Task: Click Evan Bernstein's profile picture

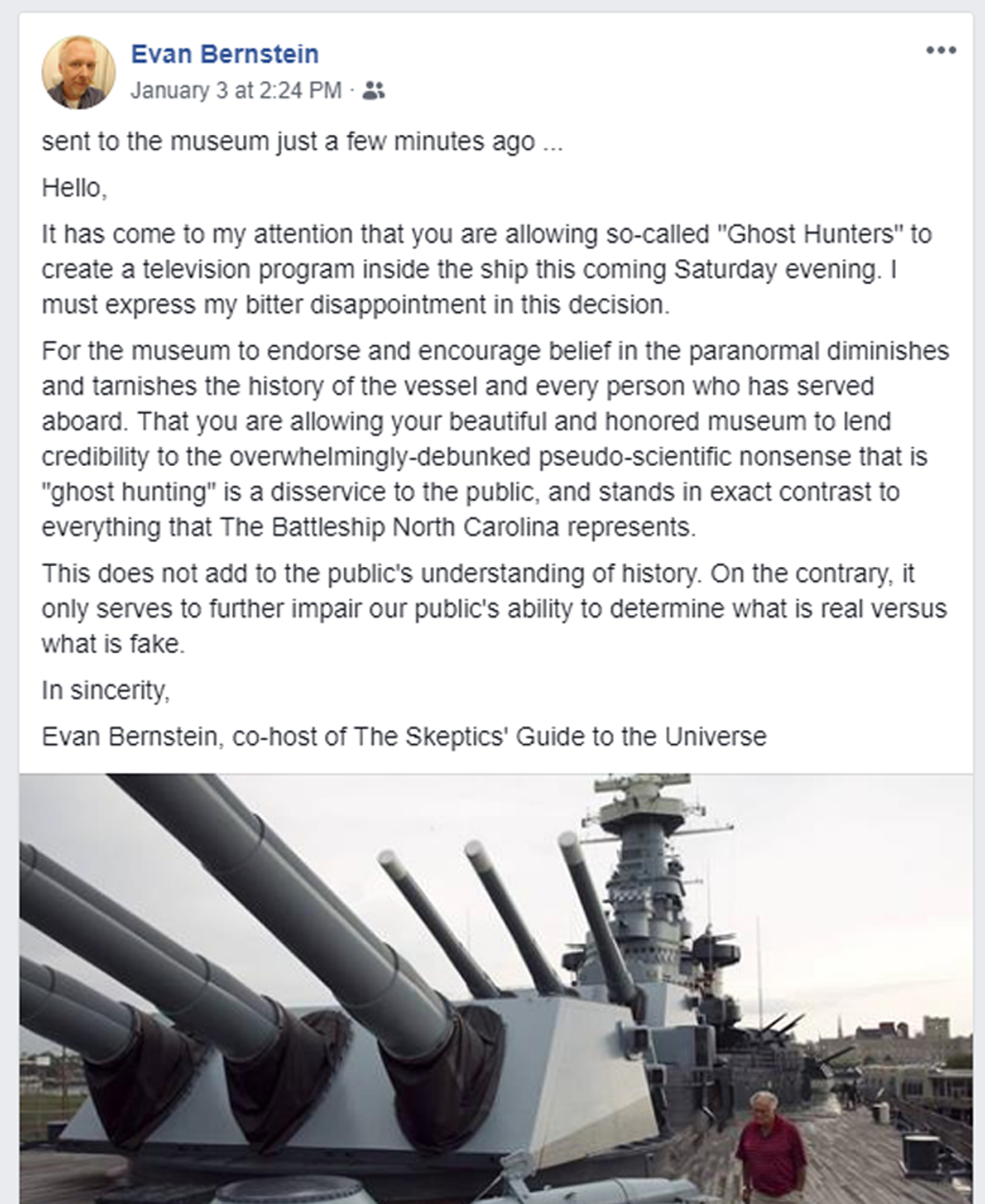Action: (78, 72)
